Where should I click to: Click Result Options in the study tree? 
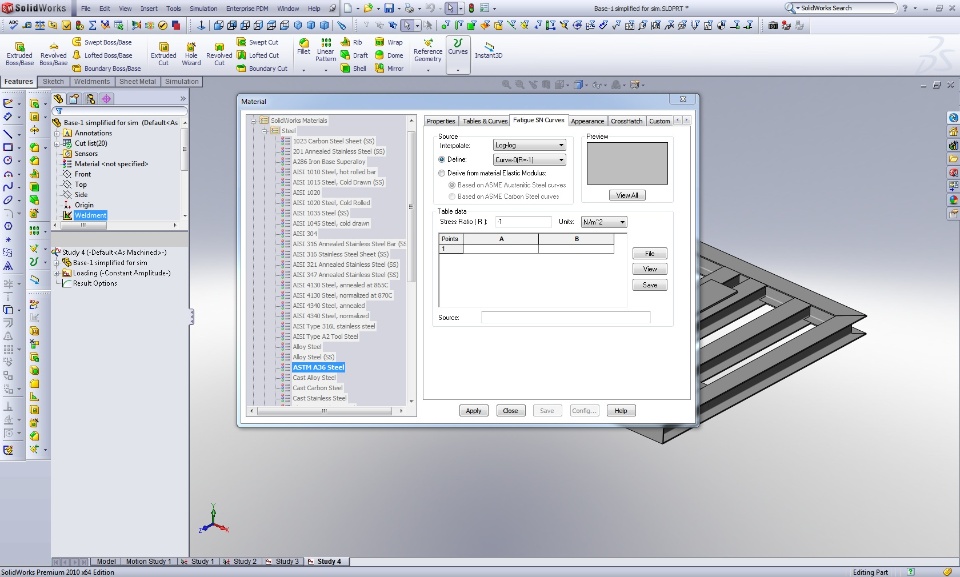point(95,284)
